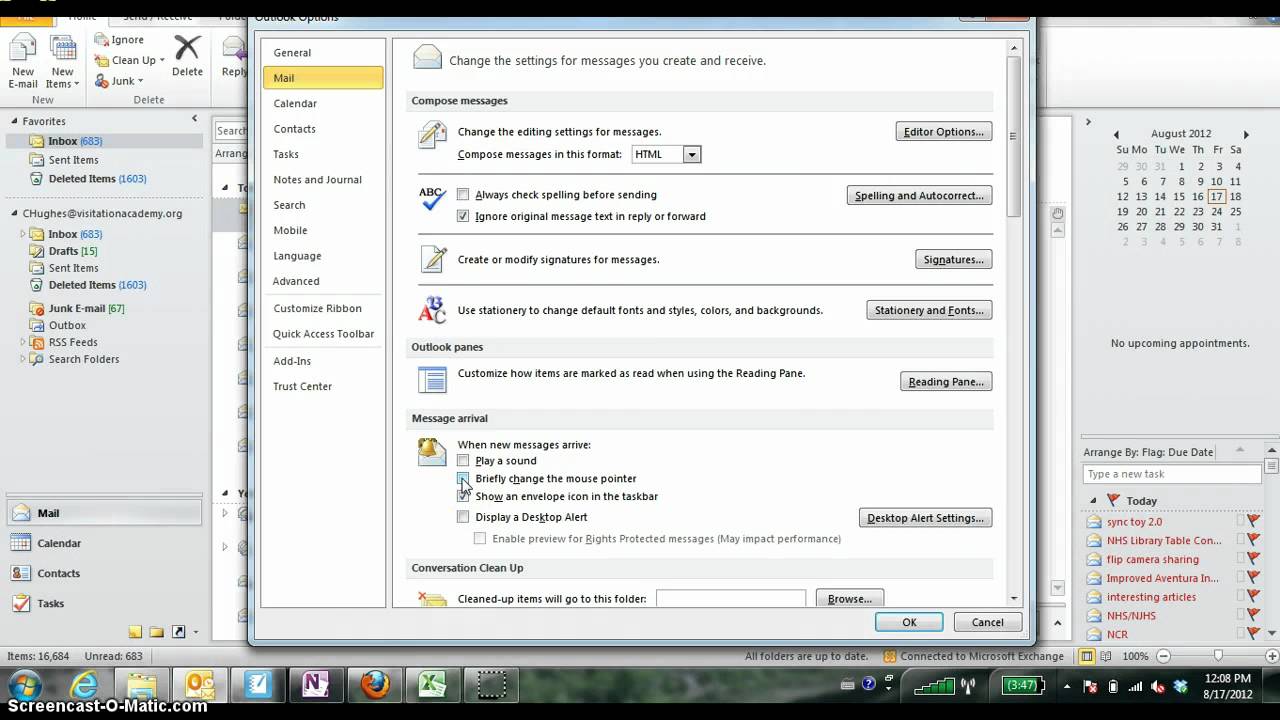Select General in Outlook Options sidebar
The width and height of the screenshot is (1280, 720).
click(323, 52)
